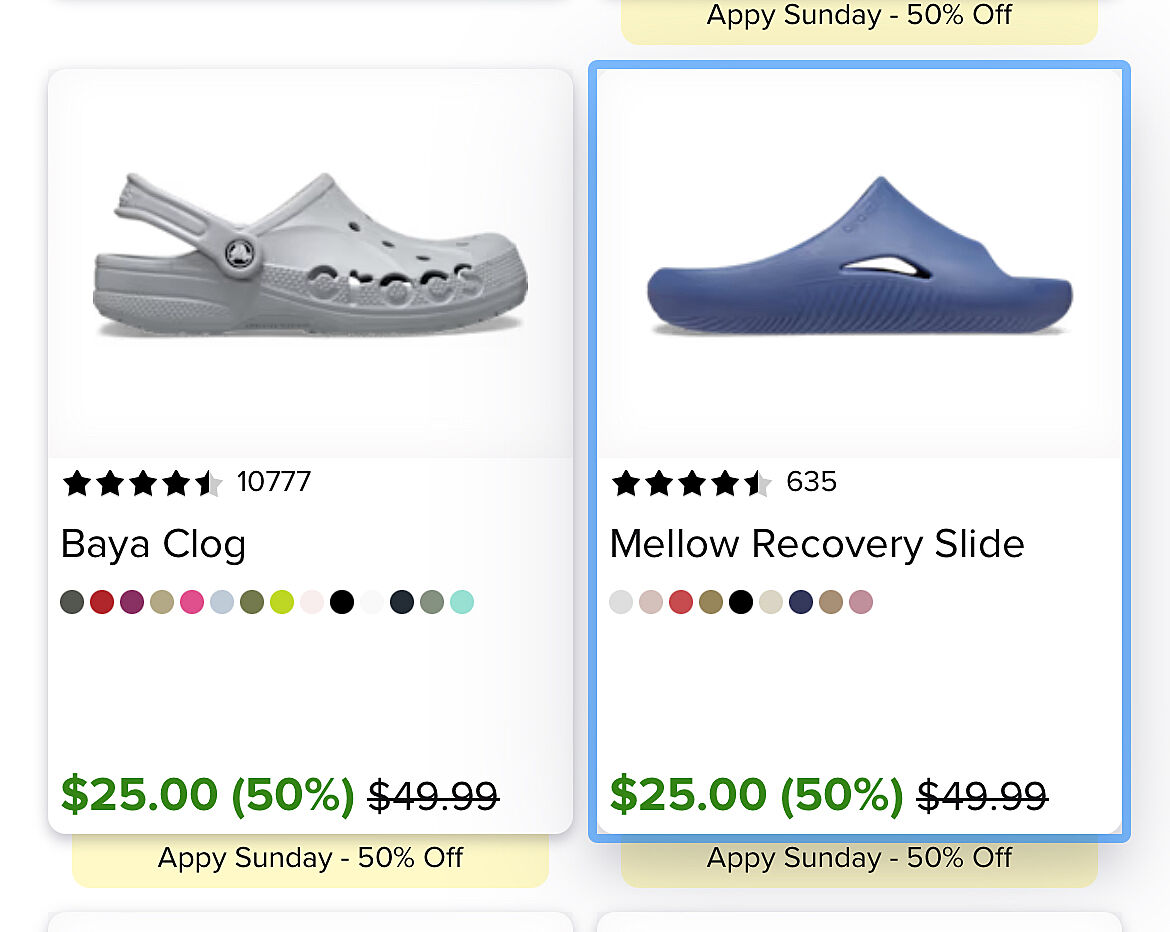Open the gray Baya Clog product image
Viewport: 1170px width, 932px height.
[310, 258]
